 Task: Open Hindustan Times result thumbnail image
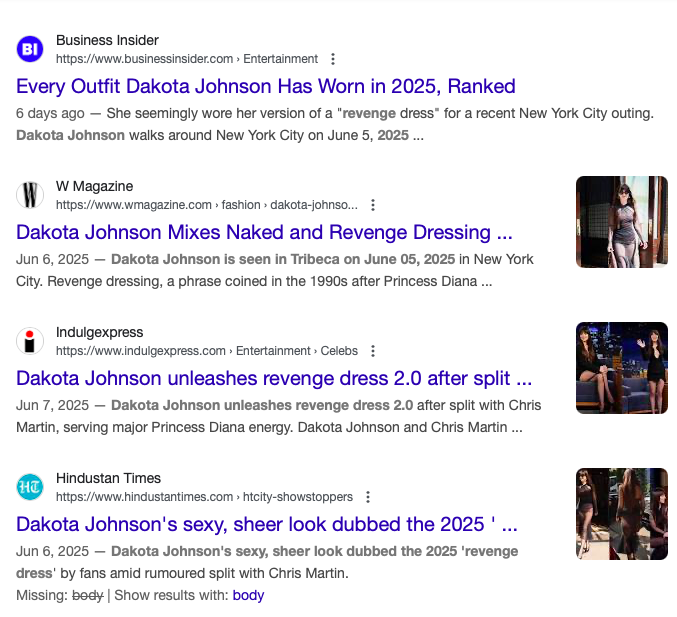(622, 514)
